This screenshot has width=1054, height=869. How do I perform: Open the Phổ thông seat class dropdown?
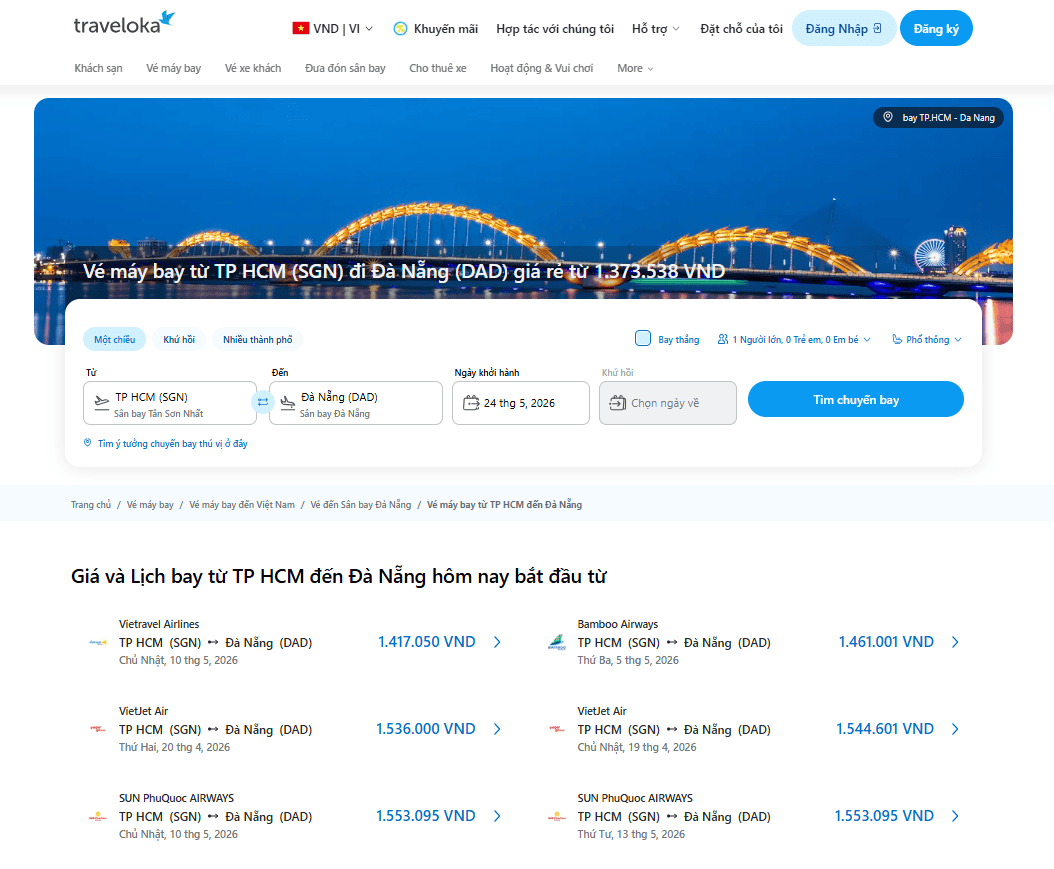[927, 340]
